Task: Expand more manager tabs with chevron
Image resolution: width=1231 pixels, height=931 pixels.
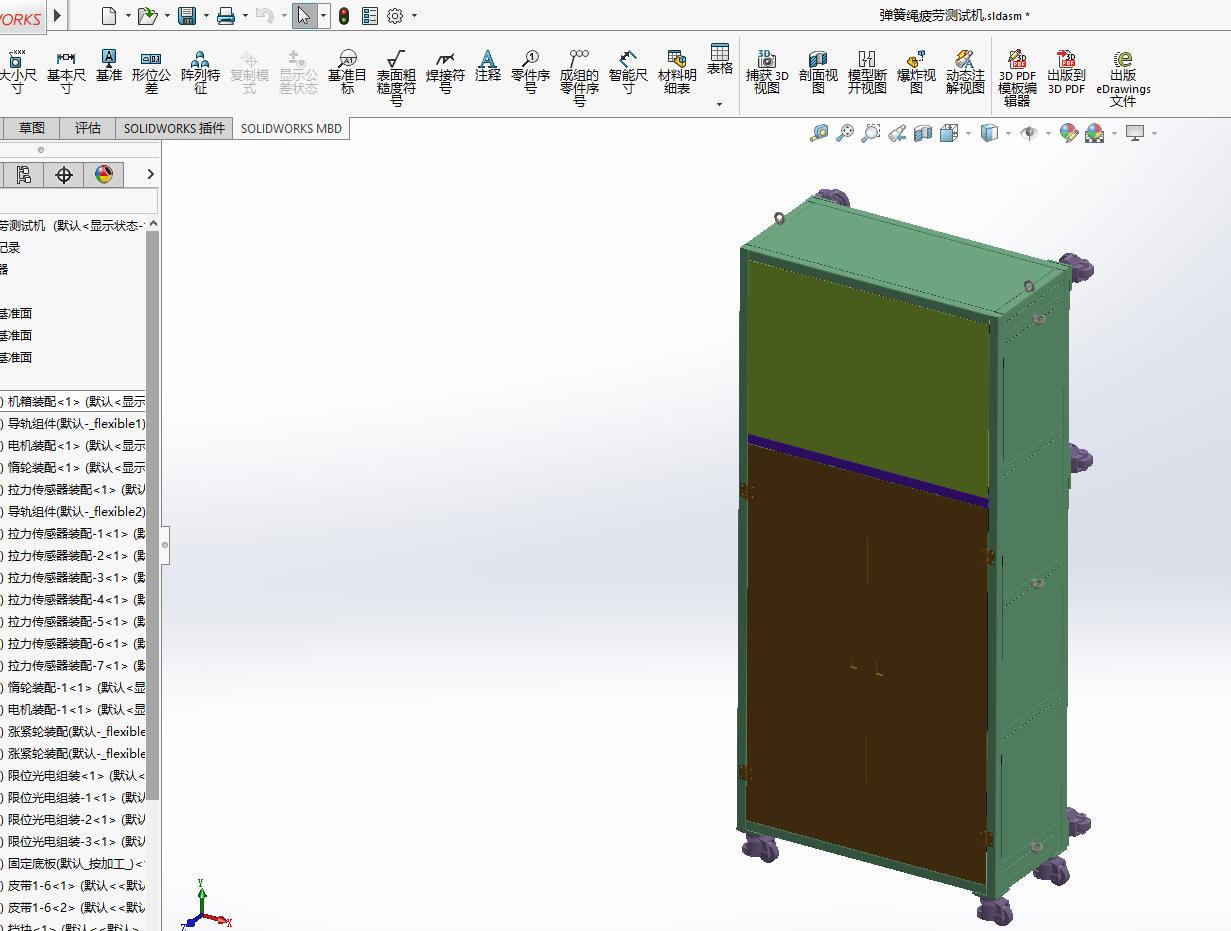Action: pos(150,175)
